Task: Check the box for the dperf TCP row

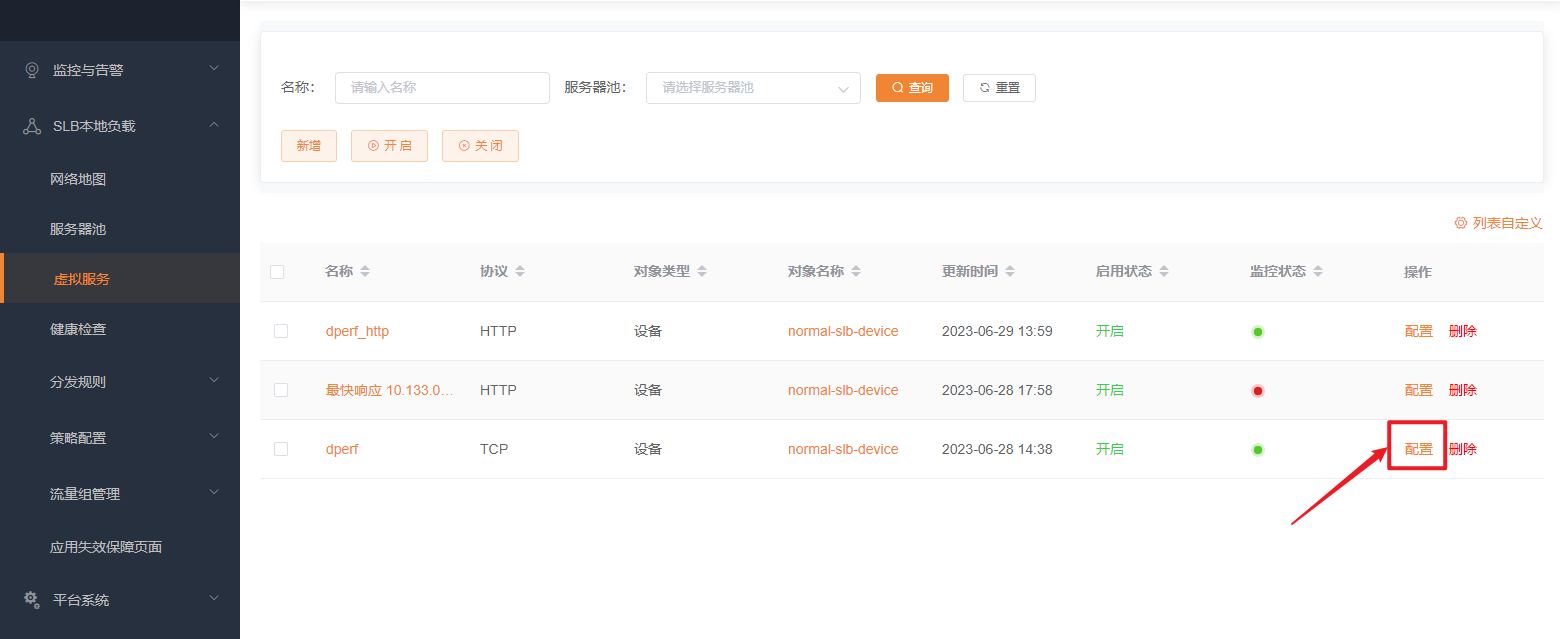Action: click(281, 449)
